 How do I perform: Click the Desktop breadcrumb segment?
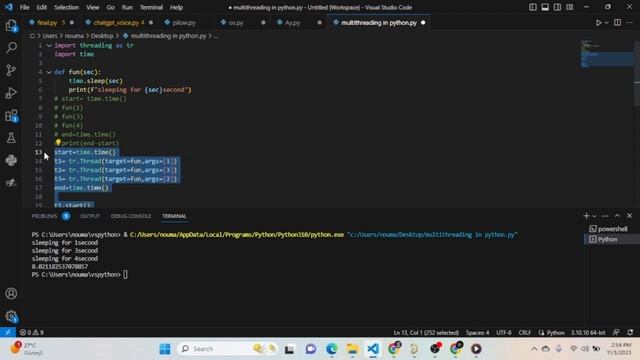point(102,36)
